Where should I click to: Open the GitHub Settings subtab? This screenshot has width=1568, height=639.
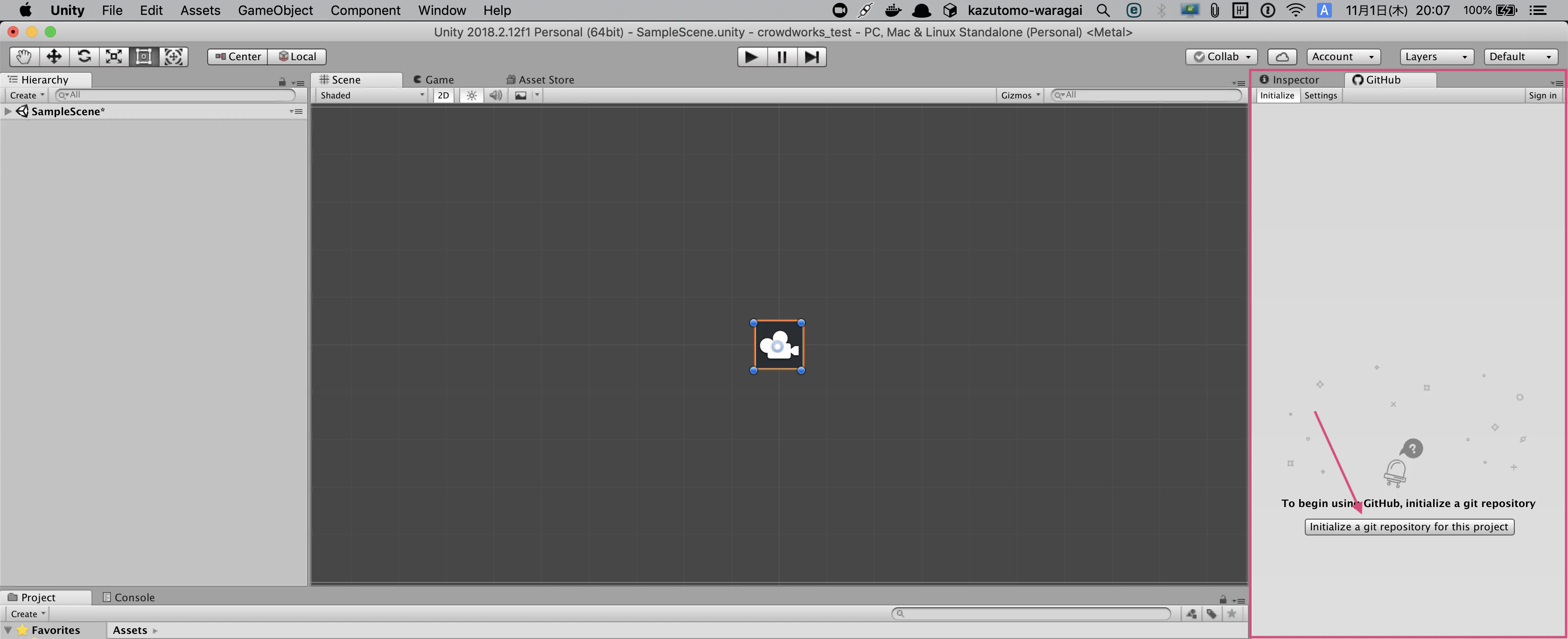pyautogui.click(x=1321, y=96)
